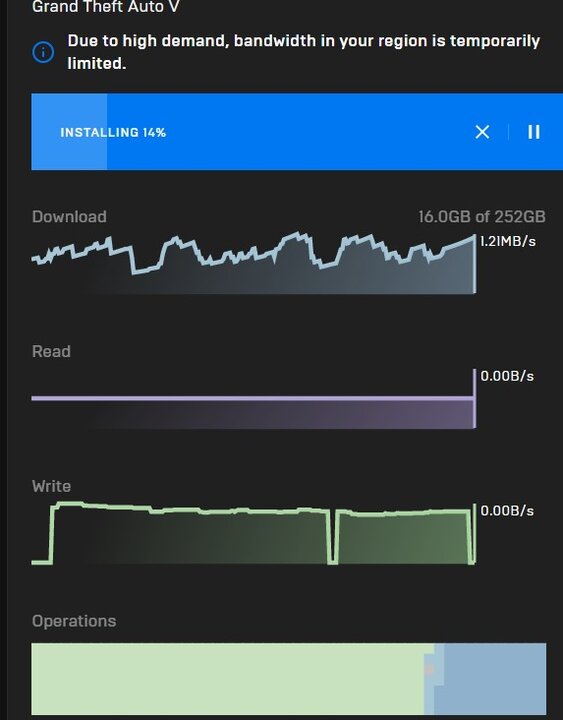Click the Write section label
This screenshot has width=563, height=720.
point(51,486)
